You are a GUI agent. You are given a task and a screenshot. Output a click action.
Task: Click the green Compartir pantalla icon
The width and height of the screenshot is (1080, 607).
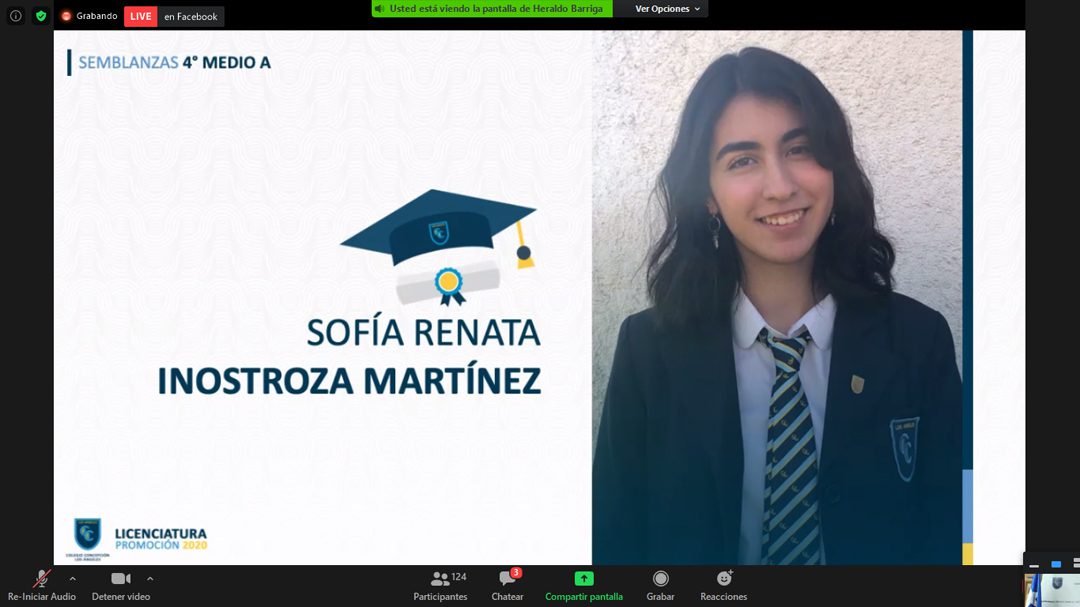(584, 579)
